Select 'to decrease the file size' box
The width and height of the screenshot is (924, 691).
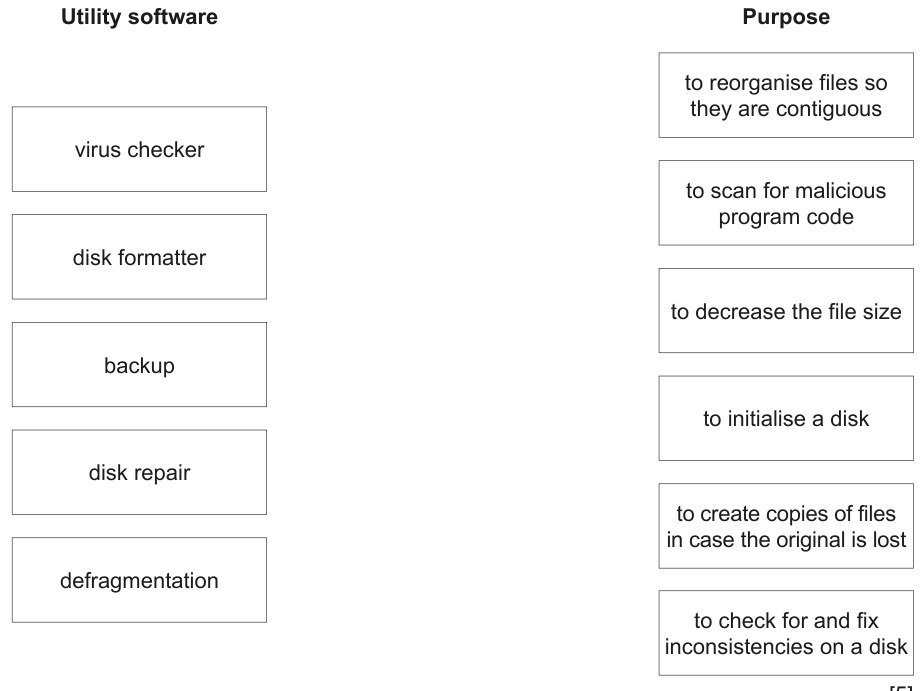click(786, 311)
